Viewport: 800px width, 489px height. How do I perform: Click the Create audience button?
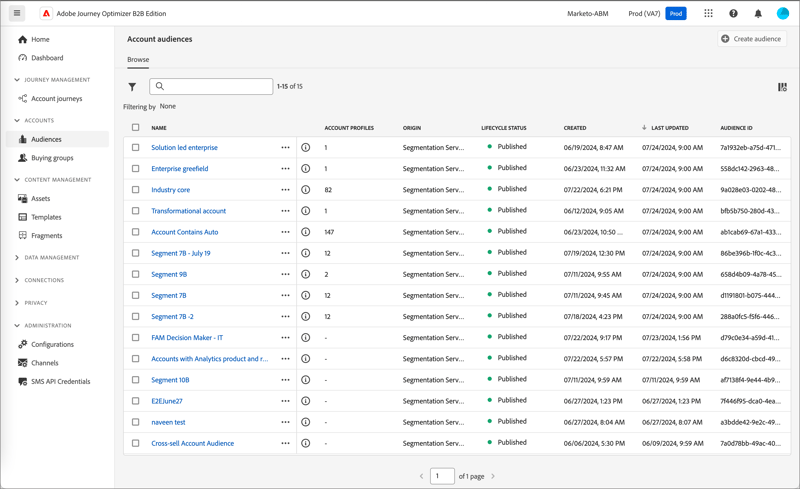pos(752,39)
